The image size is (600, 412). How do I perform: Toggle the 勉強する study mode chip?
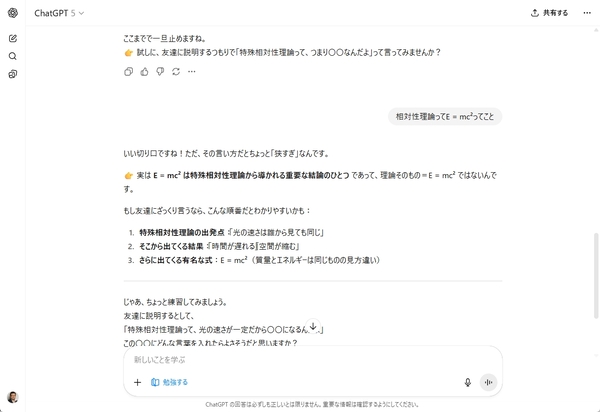click(x=170, y=382)
